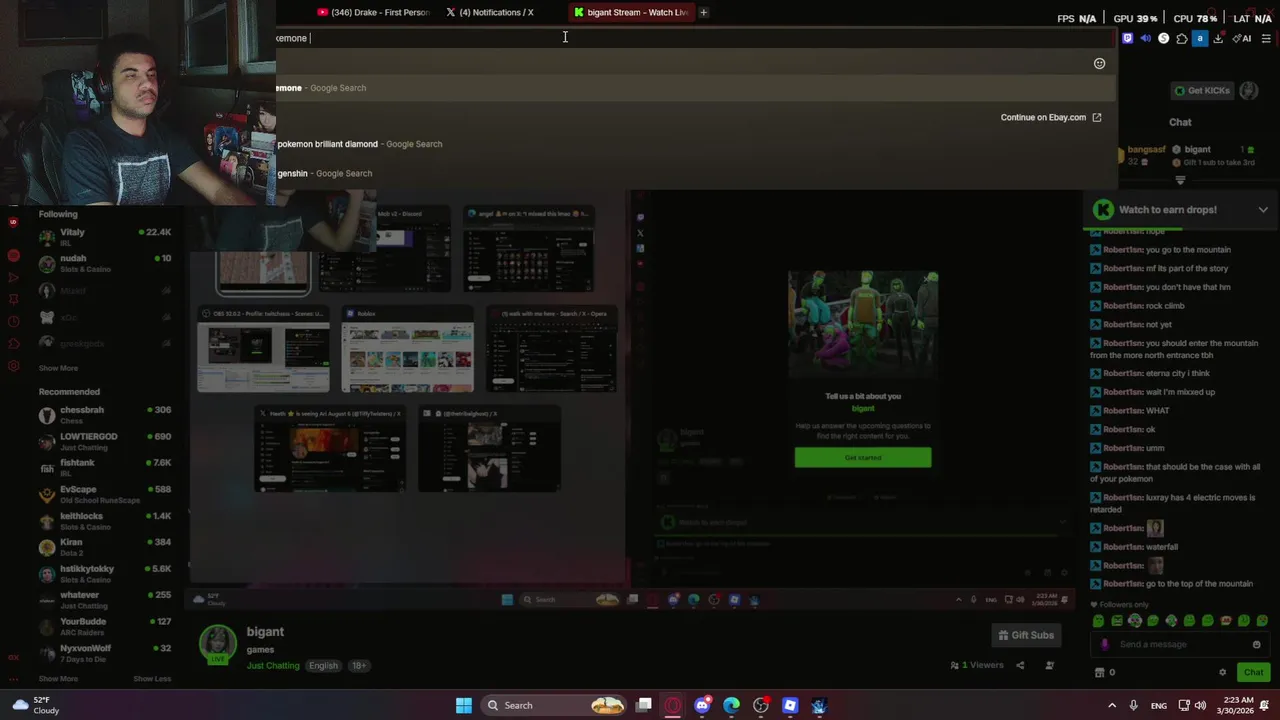Open YourBudde ARC Raiders channel
Image resolution: width=1280 pixels, height=720 pixels.
coord(105,626)
